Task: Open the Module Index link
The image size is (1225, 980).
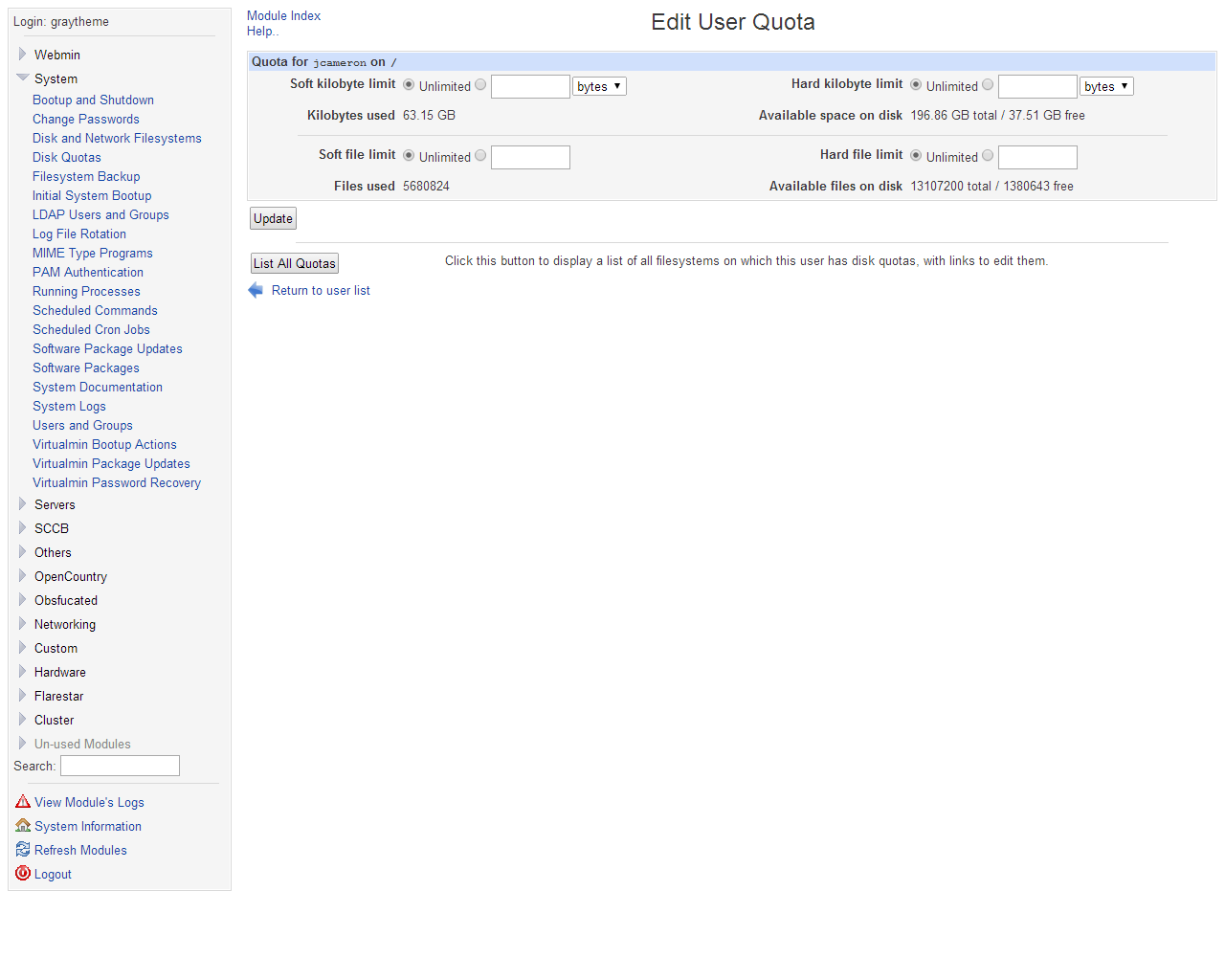Action: tap(283, 15)
